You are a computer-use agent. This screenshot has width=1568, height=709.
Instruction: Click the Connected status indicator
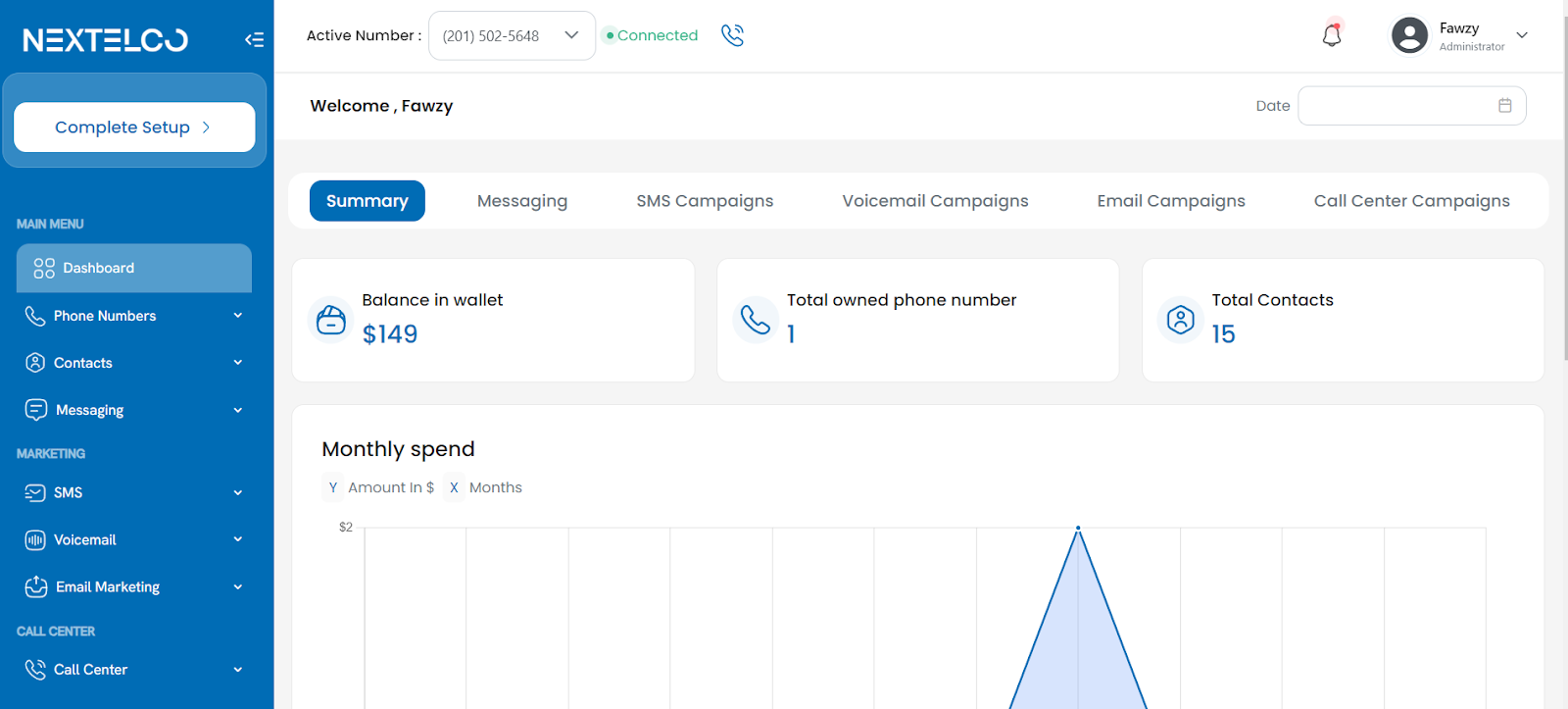point(652,35)
